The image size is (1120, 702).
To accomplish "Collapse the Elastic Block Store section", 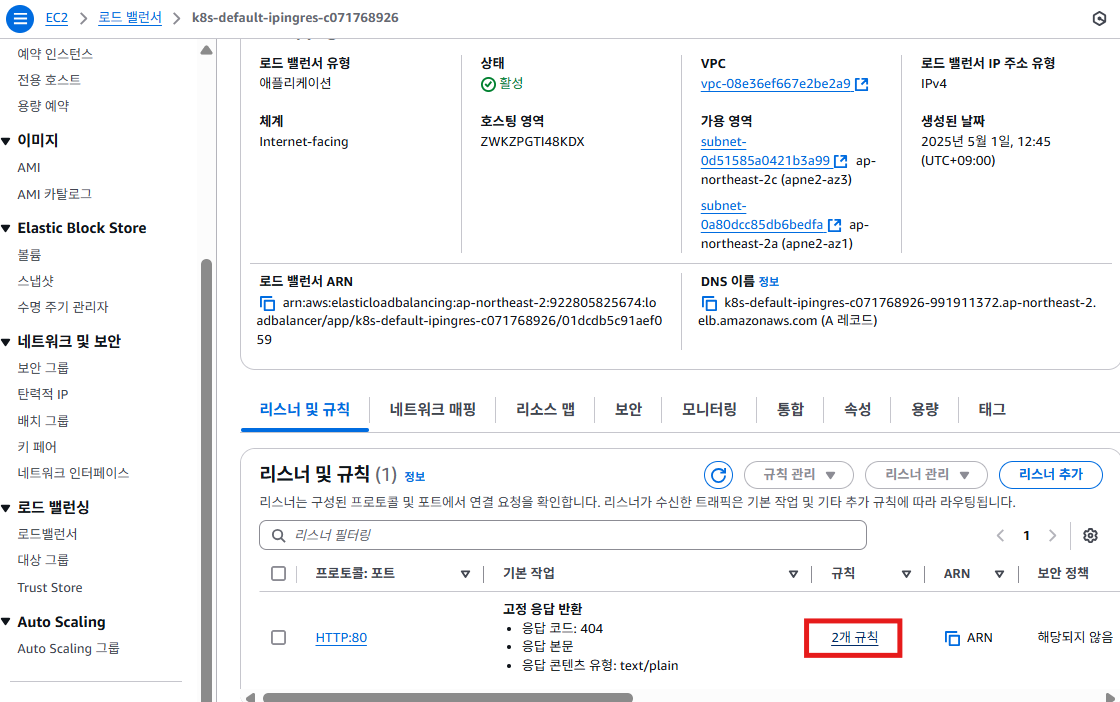I will pos(6,229).
